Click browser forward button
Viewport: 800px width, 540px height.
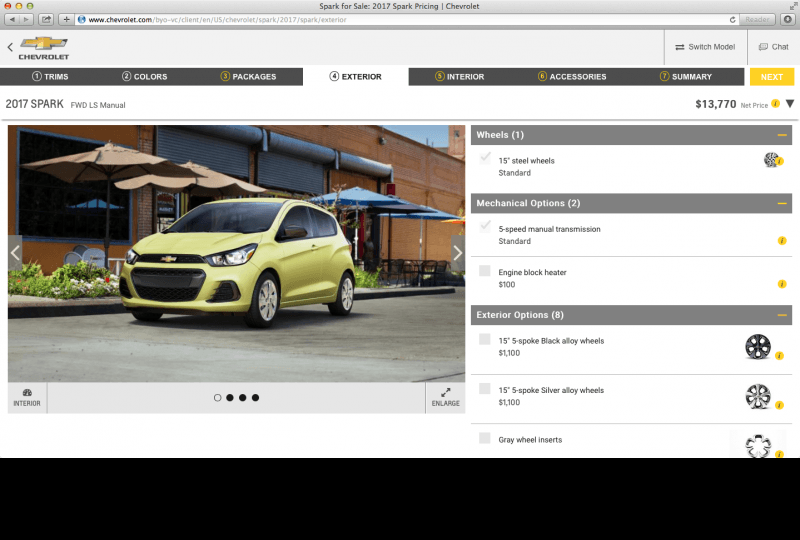[x=27, y=19]
